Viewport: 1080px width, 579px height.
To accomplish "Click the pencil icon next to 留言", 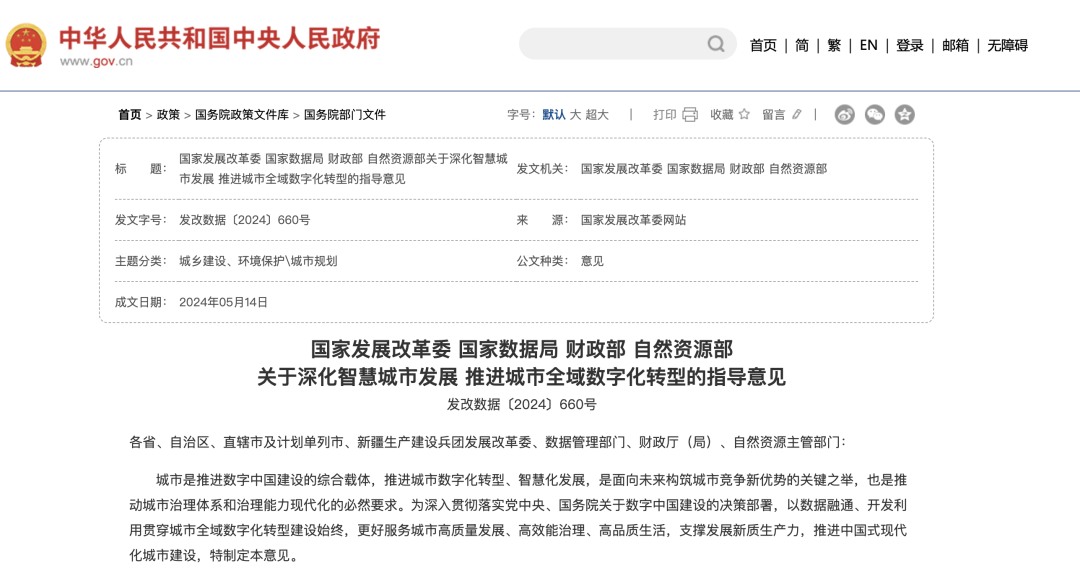I will 797,114.
